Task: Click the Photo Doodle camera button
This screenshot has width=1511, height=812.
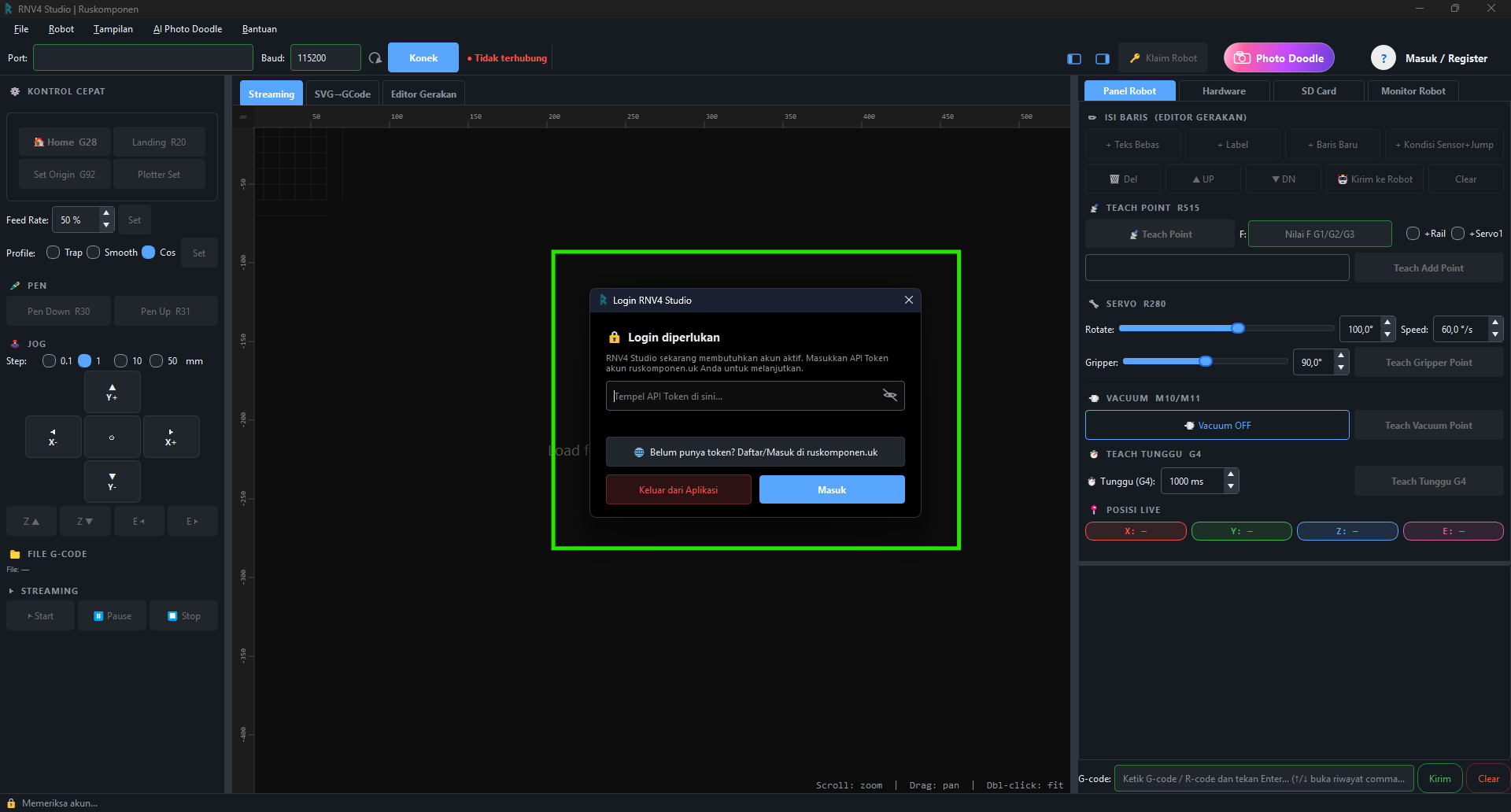Action: (x=1279, y=58)
